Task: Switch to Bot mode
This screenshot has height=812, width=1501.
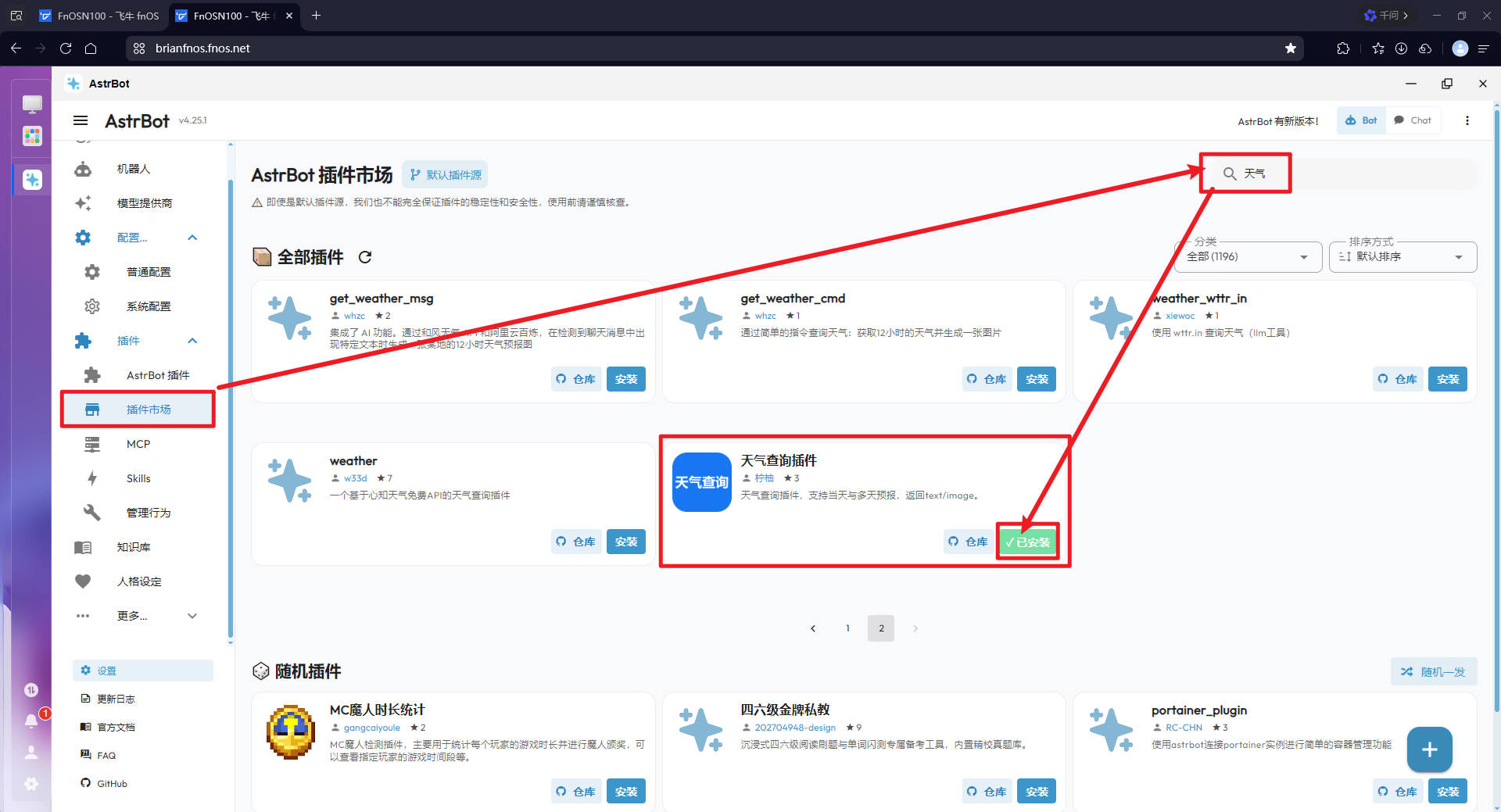Action: pos(1361,120)
